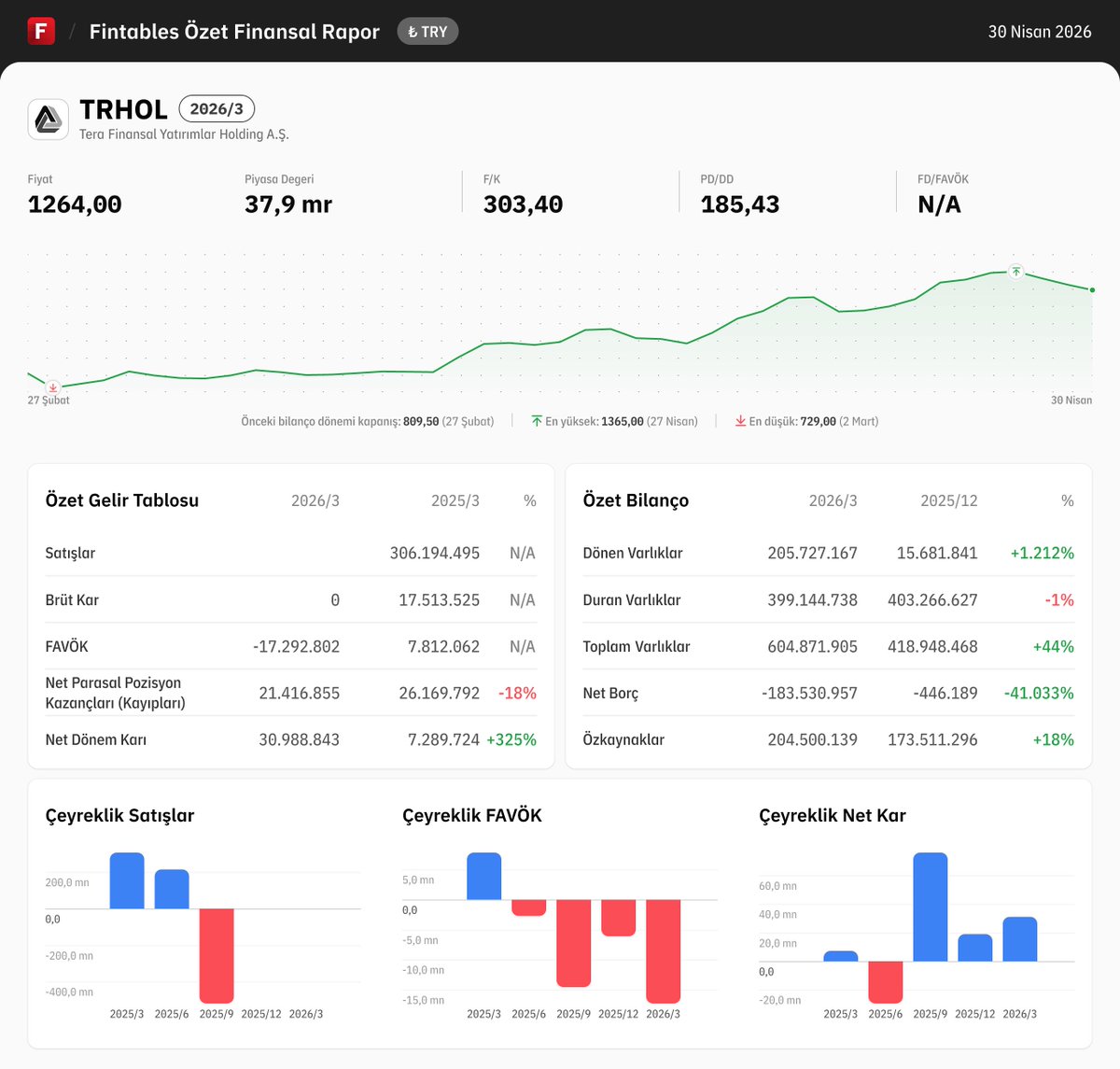
Task: Click the TRHOL ticker heading
Action: tap(123, 109)
